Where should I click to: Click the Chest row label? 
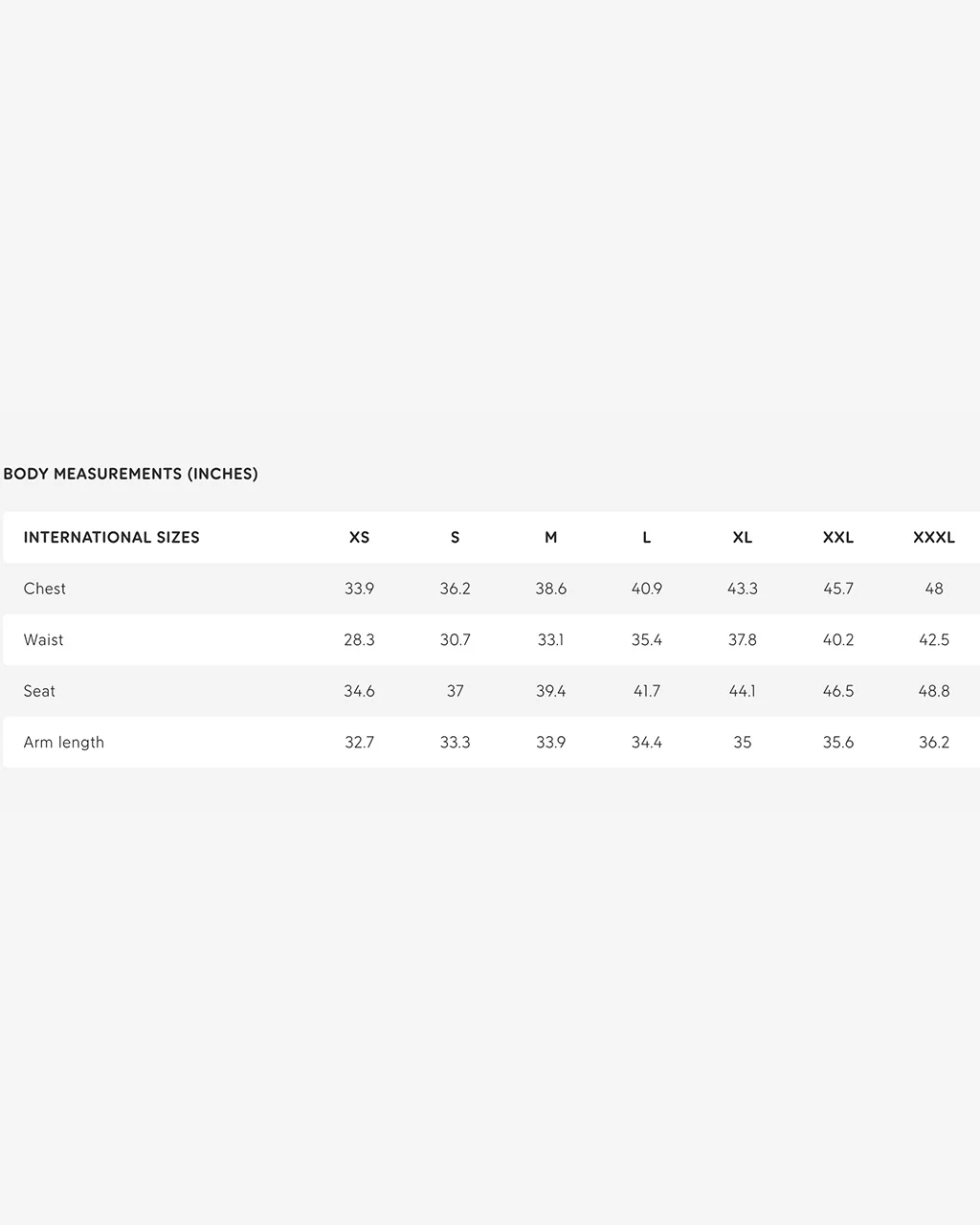point(45,589)
